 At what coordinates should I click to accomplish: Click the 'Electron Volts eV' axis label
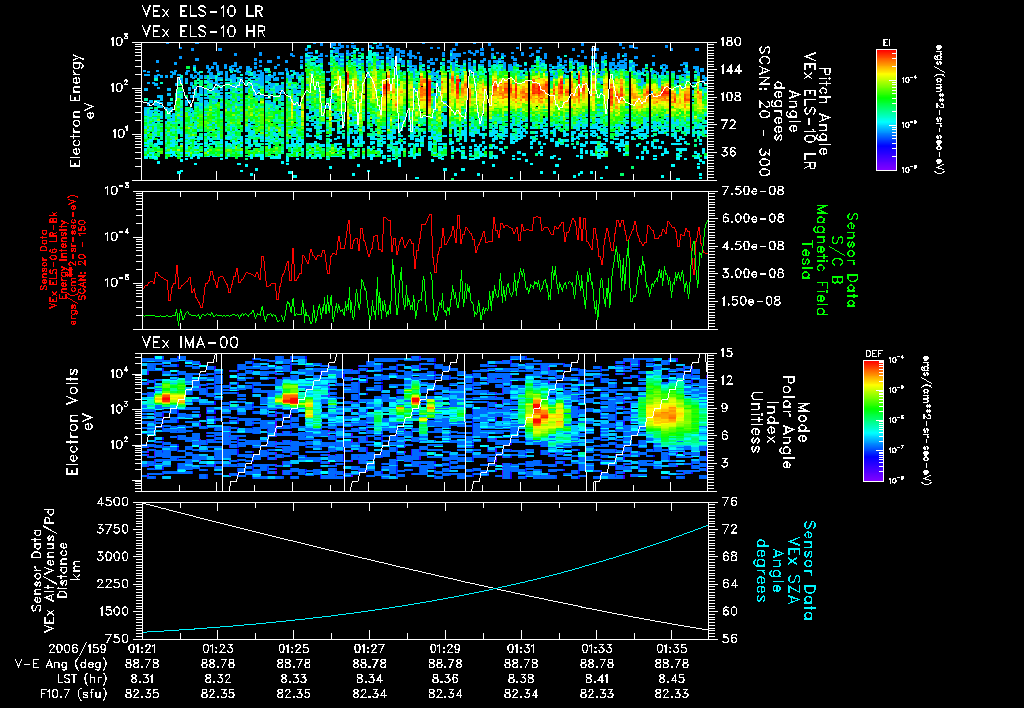[x=79, y=423]
